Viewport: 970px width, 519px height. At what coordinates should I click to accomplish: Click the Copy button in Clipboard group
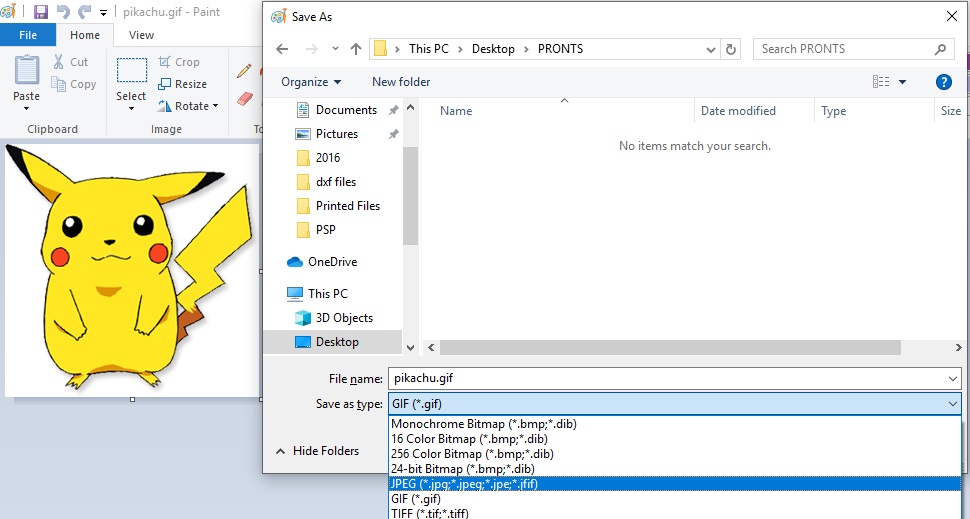tap(74, 84)
